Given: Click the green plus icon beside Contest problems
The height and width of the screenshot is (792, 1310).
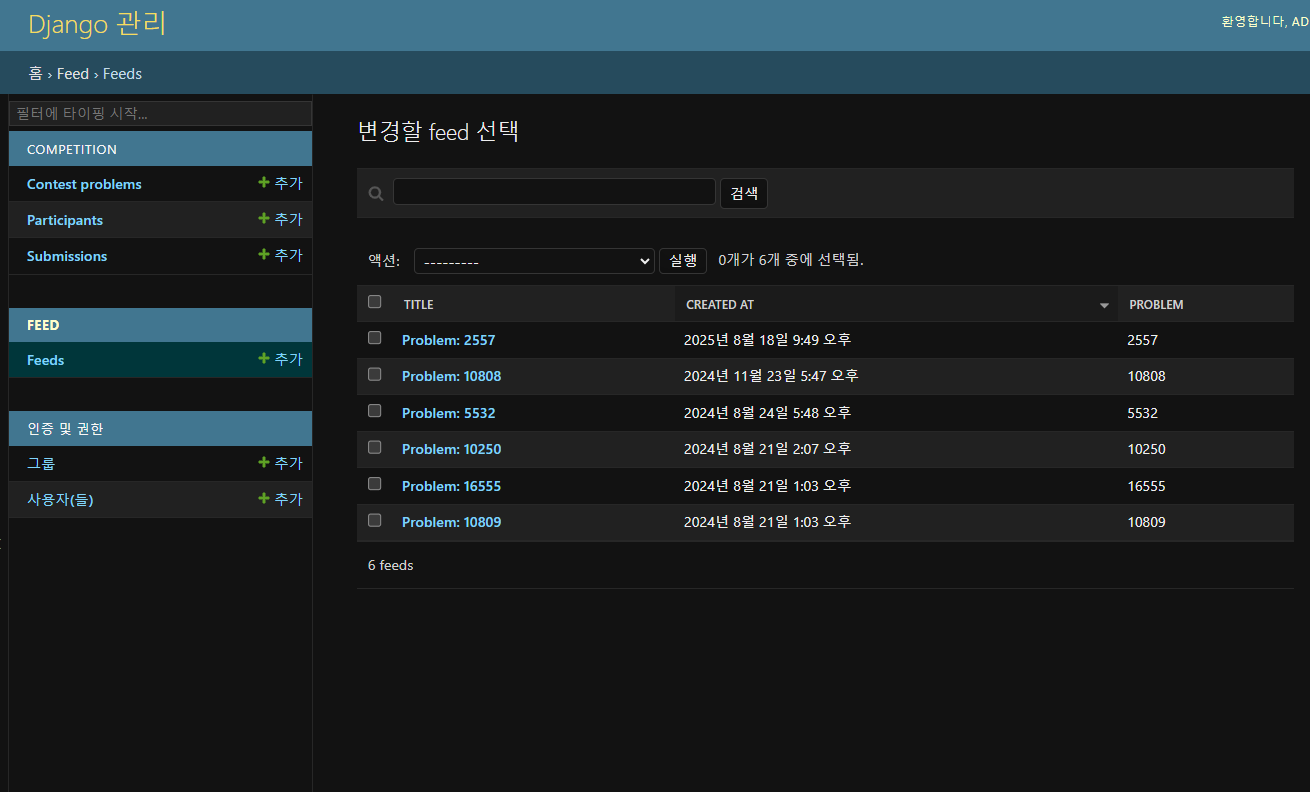Looking at the screenshot, I should click(264, 183).
